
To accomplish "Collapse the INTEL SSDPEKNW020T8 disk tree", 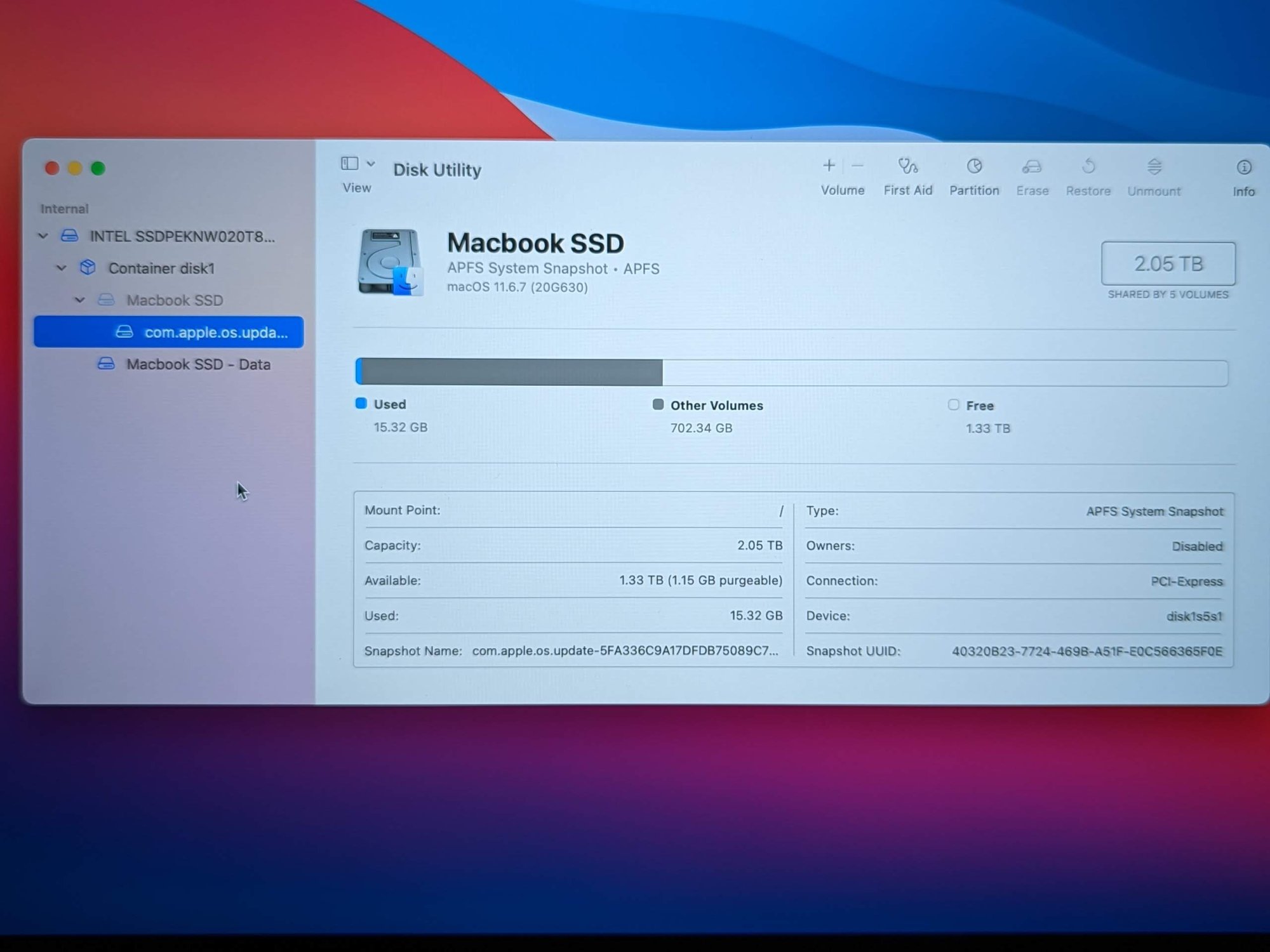I will pos(43,236).
